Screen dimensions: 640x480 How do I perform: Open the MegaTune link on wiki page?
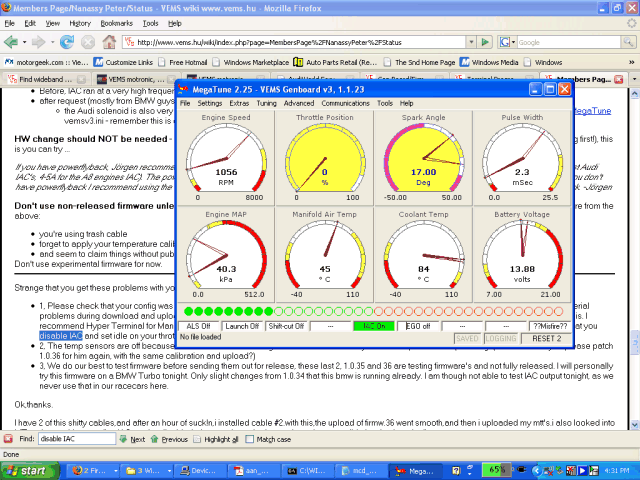coord(593,111)
